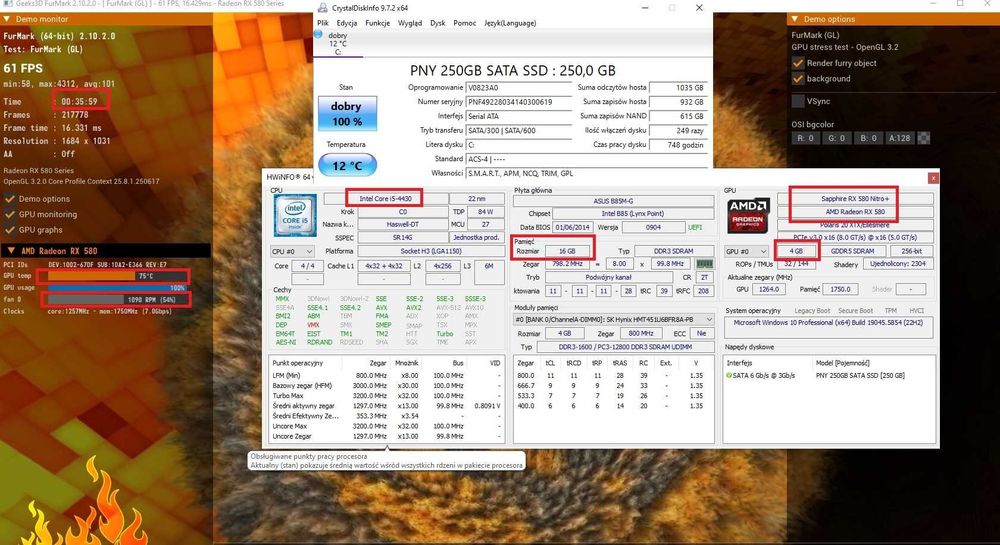The image size is (1000, 545).
Task: Click the Haswell-DT codename field
Action: pos(402,224)
